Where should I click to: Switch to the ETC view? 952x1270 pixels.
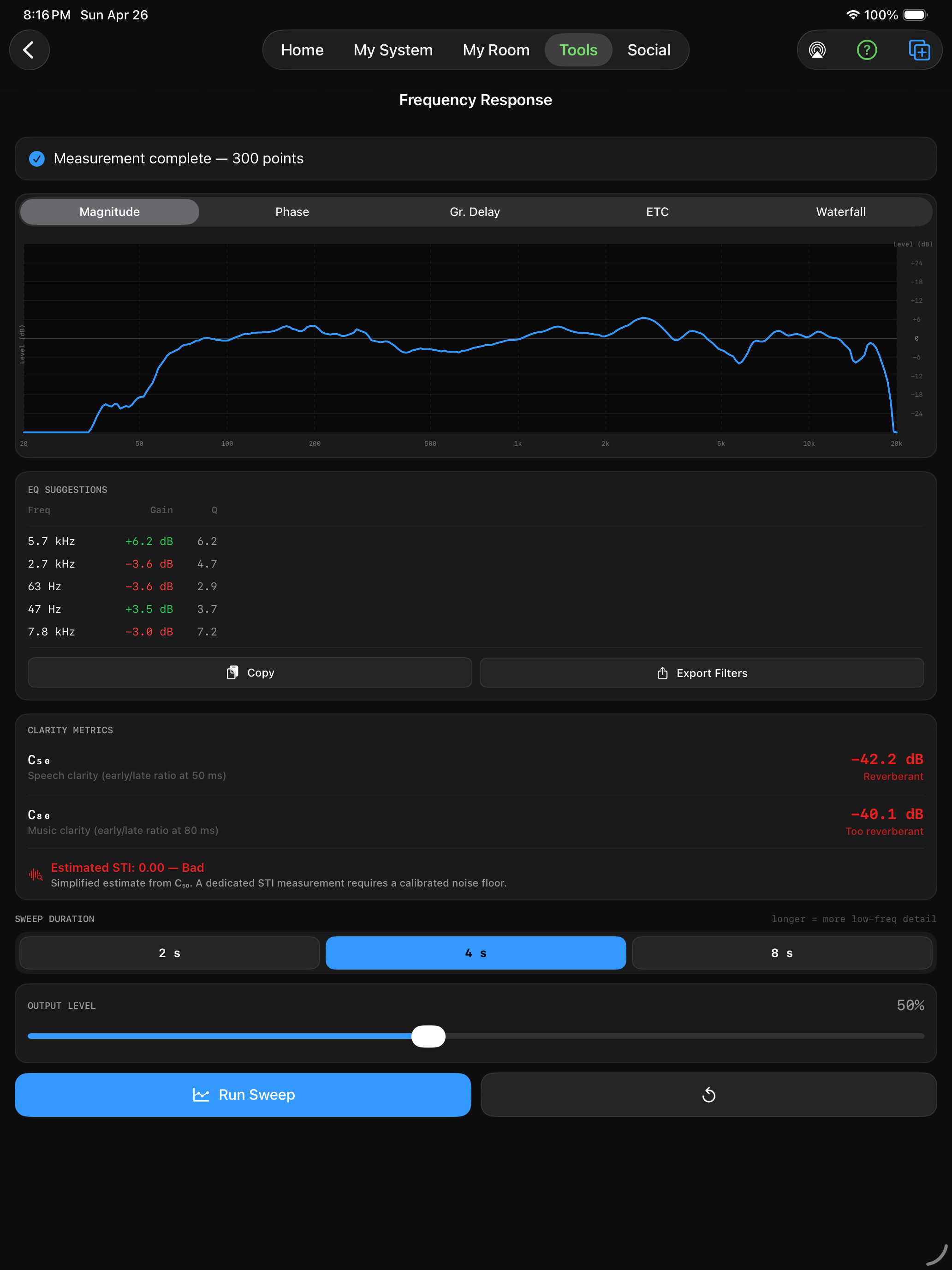[657, 212]
